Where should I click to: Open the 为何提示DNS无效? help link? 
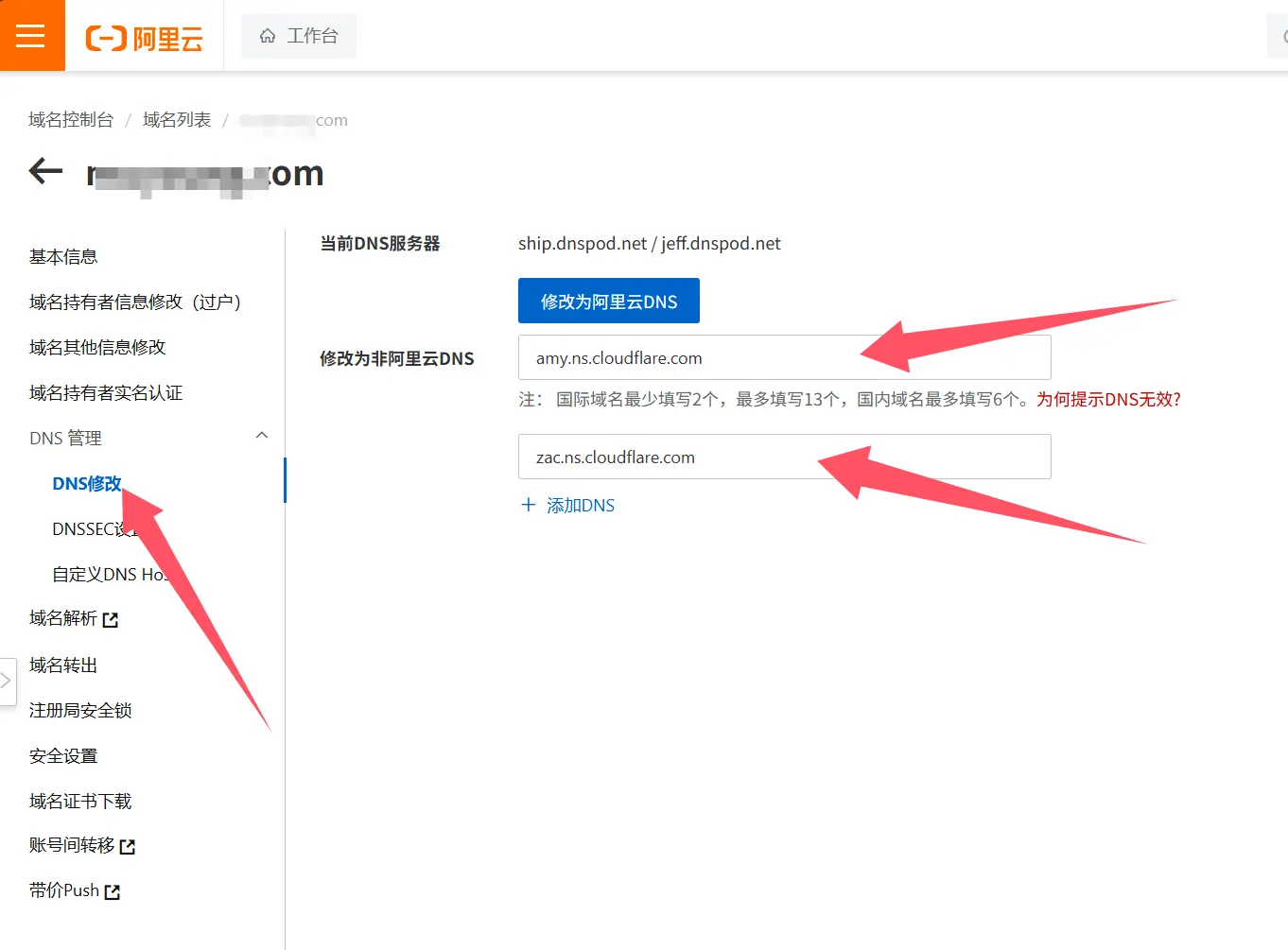[1108, 400]
